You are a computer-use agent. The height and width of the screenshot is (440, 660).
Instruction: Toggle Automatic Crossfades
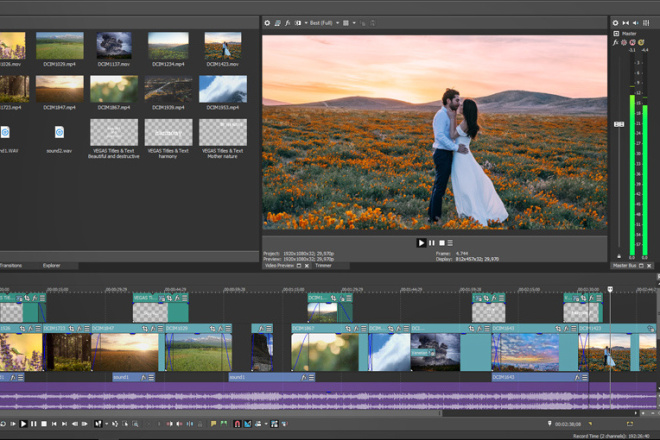248,424
